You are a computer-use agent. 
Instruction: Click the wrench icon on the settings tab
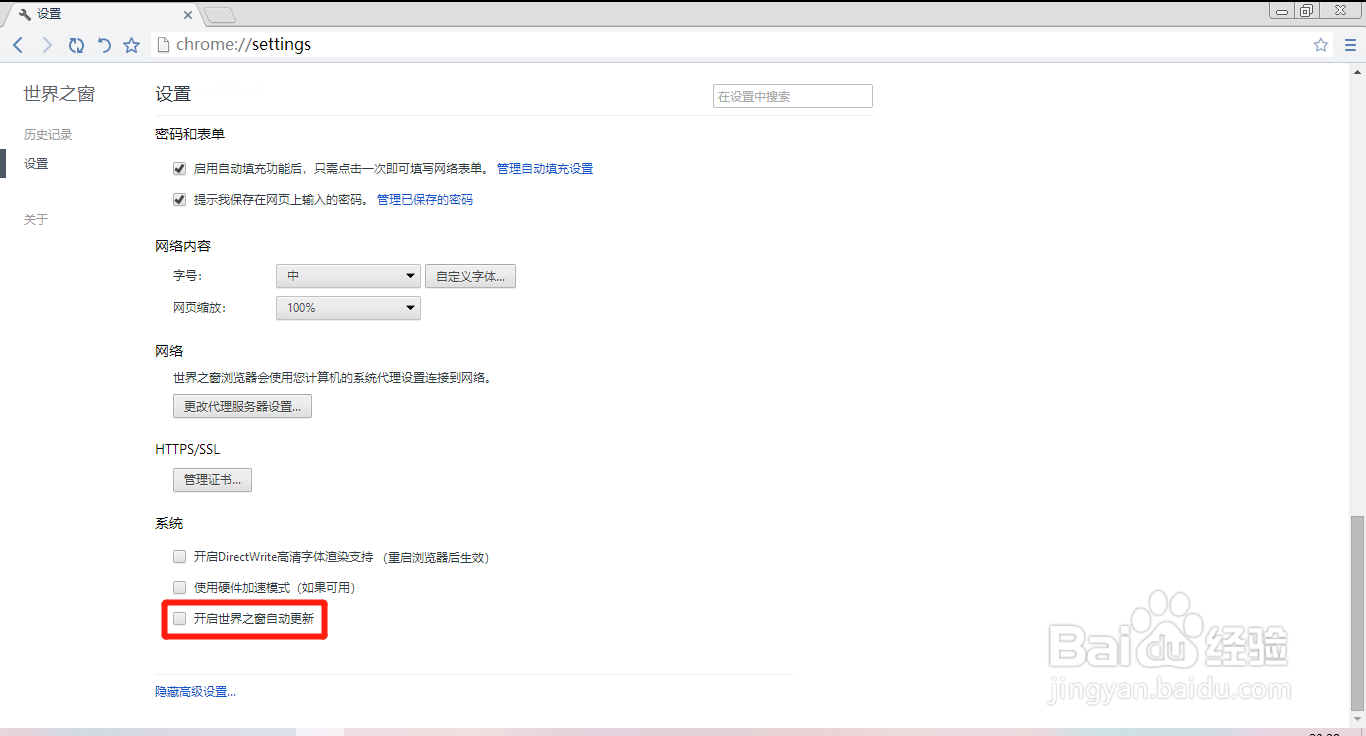(25, 14)
